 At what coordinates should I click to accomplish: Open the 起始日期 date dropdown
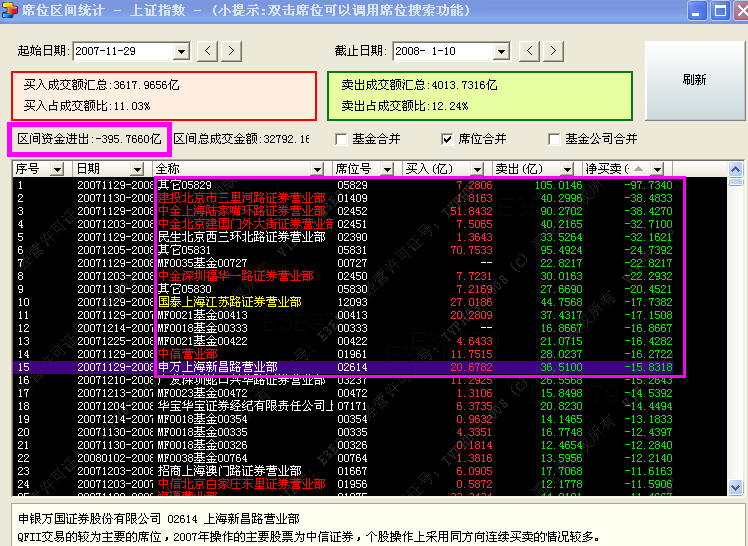[x=181, y=51]
